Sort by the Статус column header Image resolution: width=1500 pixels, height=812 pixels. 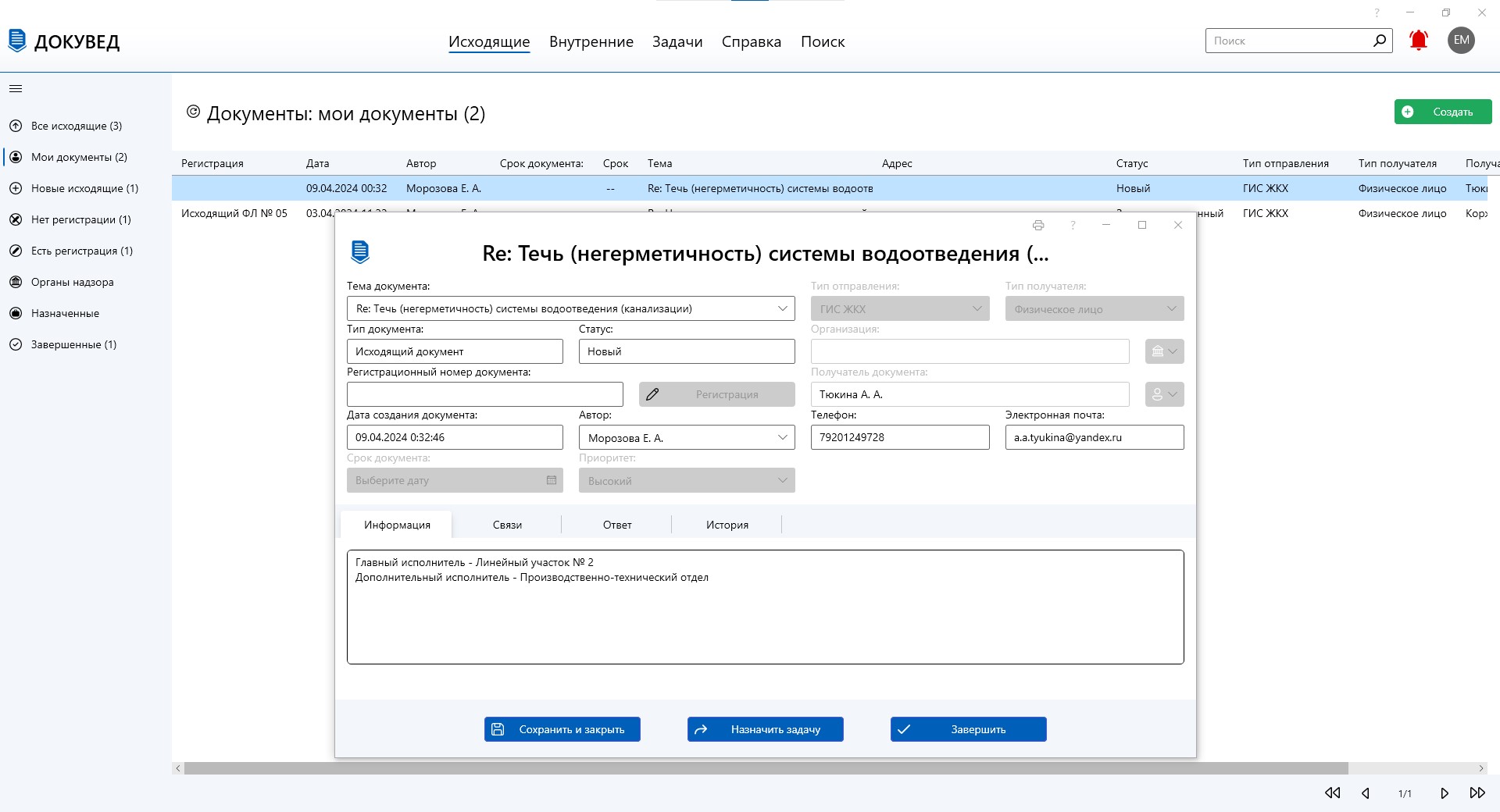(1132, 163)
